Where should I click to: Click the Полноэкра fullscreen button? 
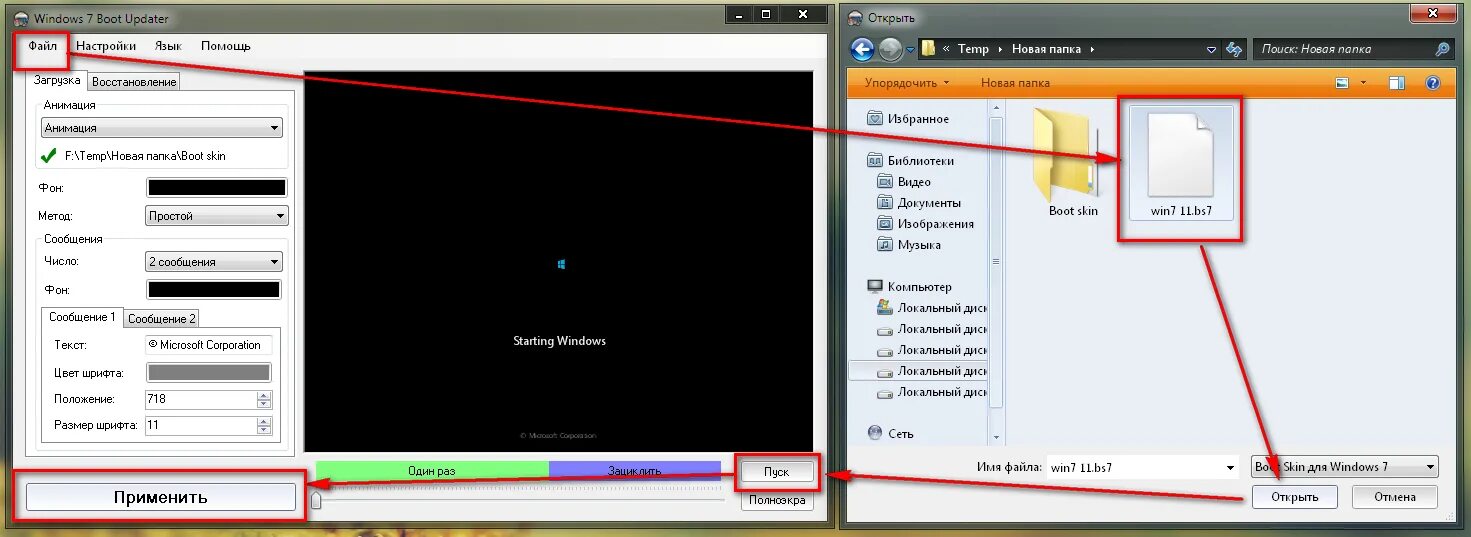pyautogui.click(x=776, y=500)
